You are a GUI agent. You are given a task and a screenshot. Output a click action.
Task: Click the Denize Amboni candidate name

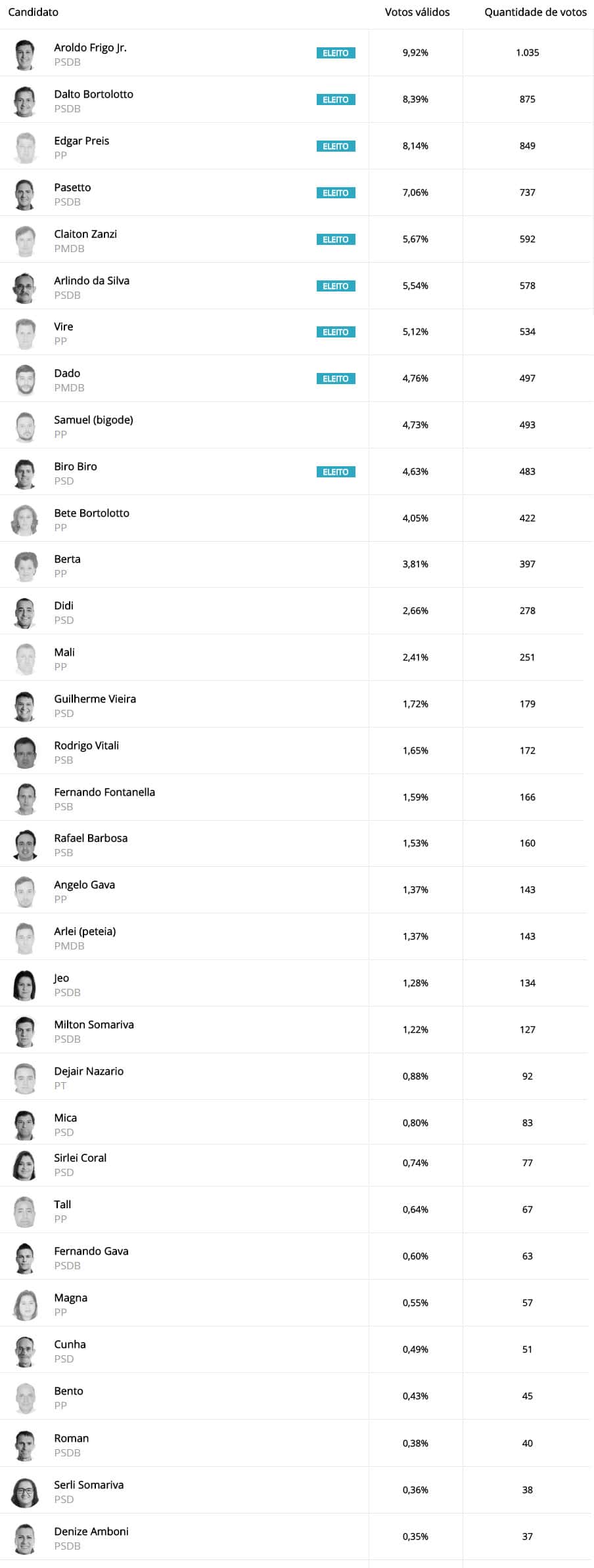(x=91, y=1532)
